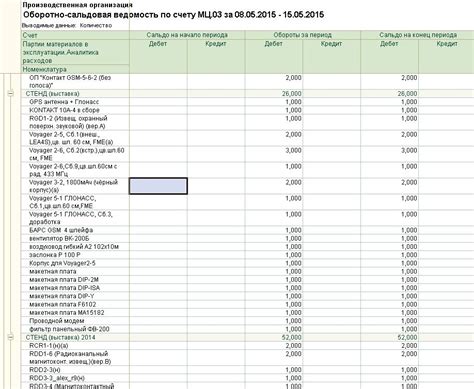
Task: Select the Номенклатура header cell
Action: [x=75, y=69]
